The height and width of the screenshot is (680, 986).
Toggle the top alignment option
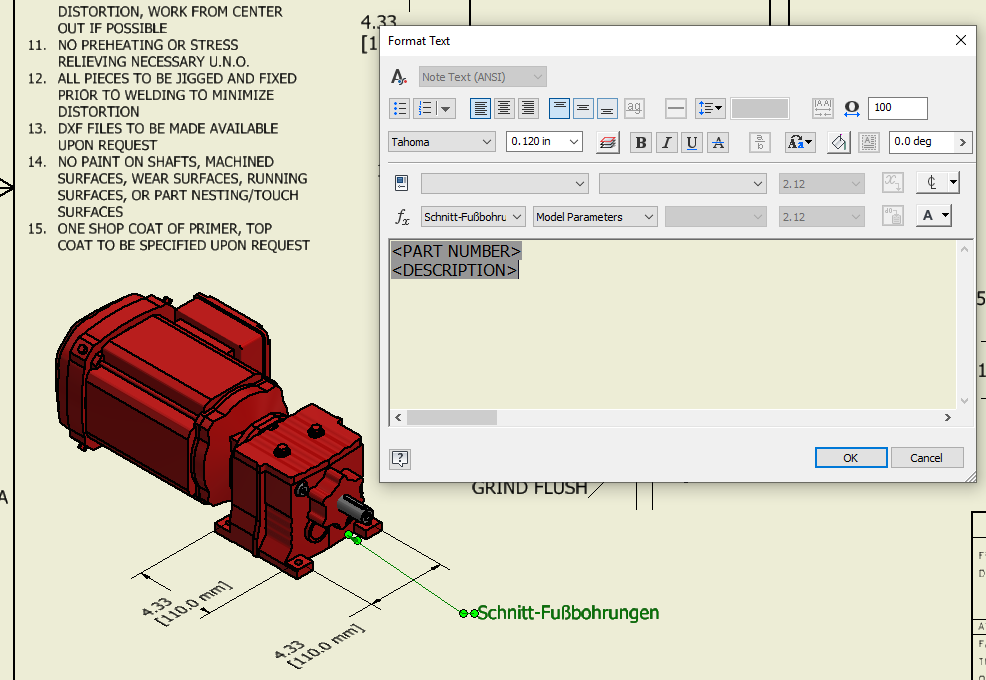558,108
